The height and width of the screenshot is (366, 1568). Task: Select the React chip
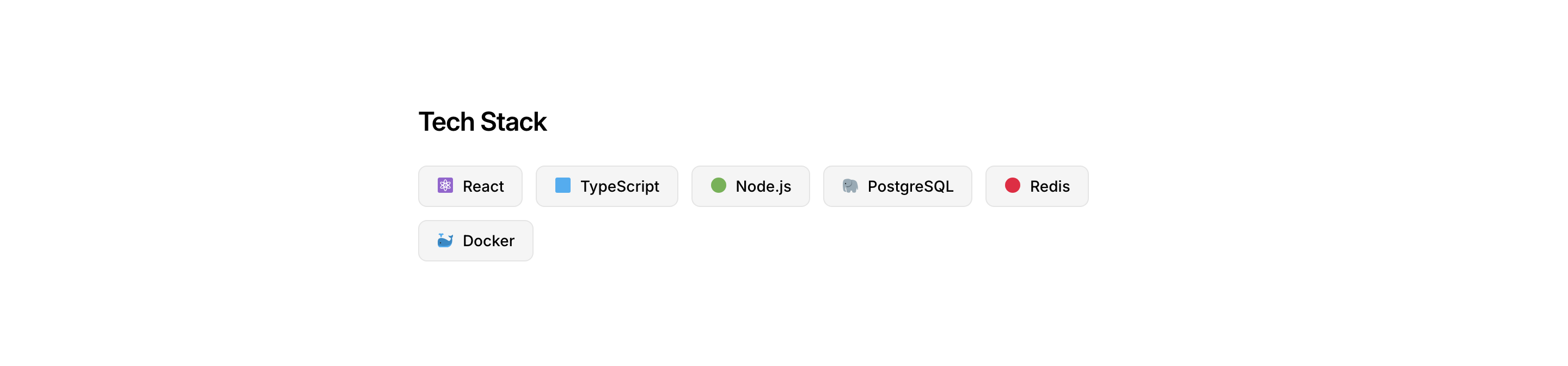pos(470,186)
